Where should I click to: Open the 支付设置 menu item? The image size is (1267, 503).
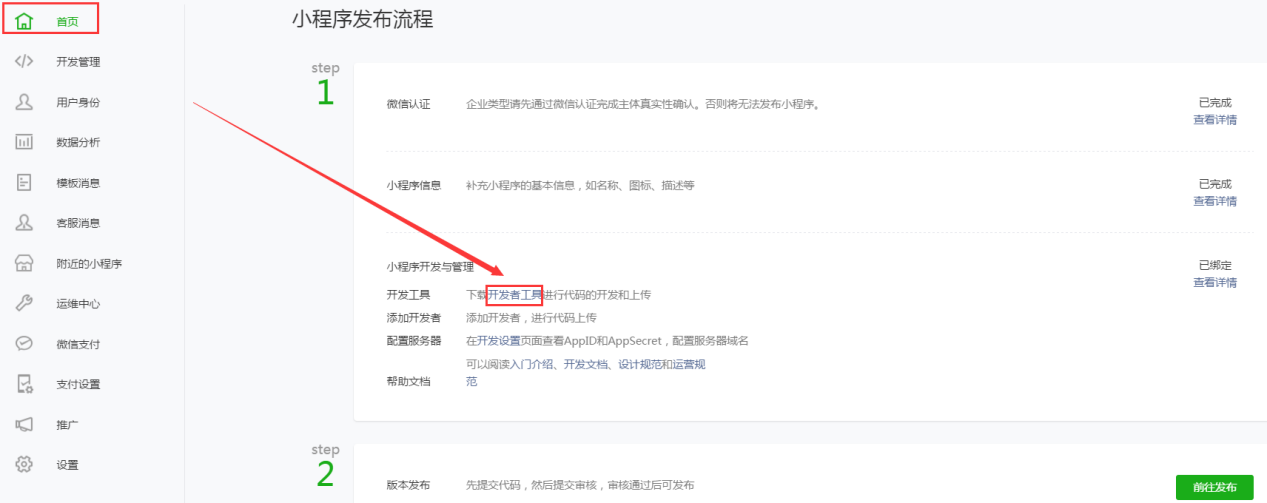[78, 385]
